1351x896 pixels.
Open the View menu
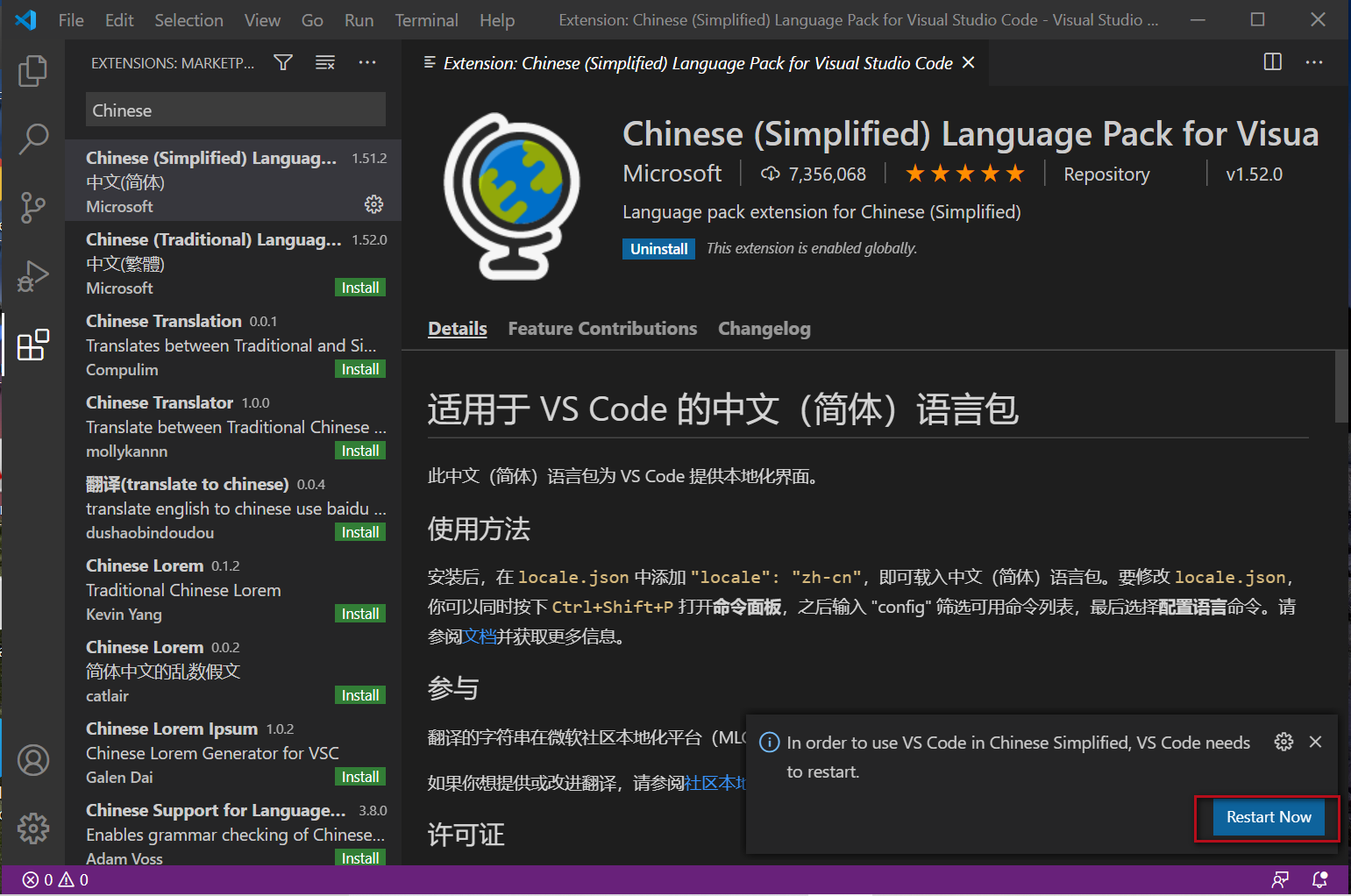(262, 20)
